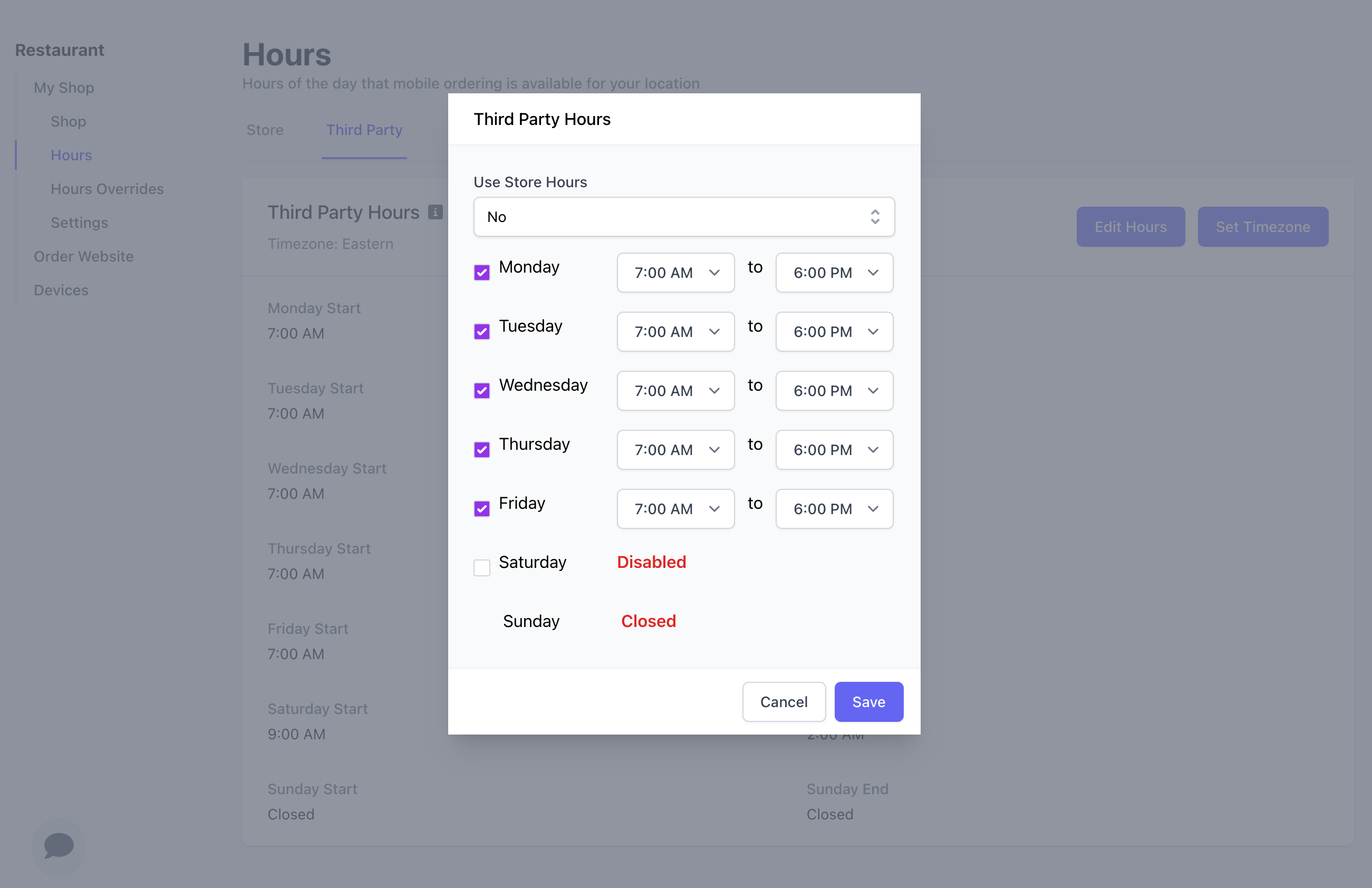
Task: Change Tuesday start time dropdown
Action: [x=675, y=332]
